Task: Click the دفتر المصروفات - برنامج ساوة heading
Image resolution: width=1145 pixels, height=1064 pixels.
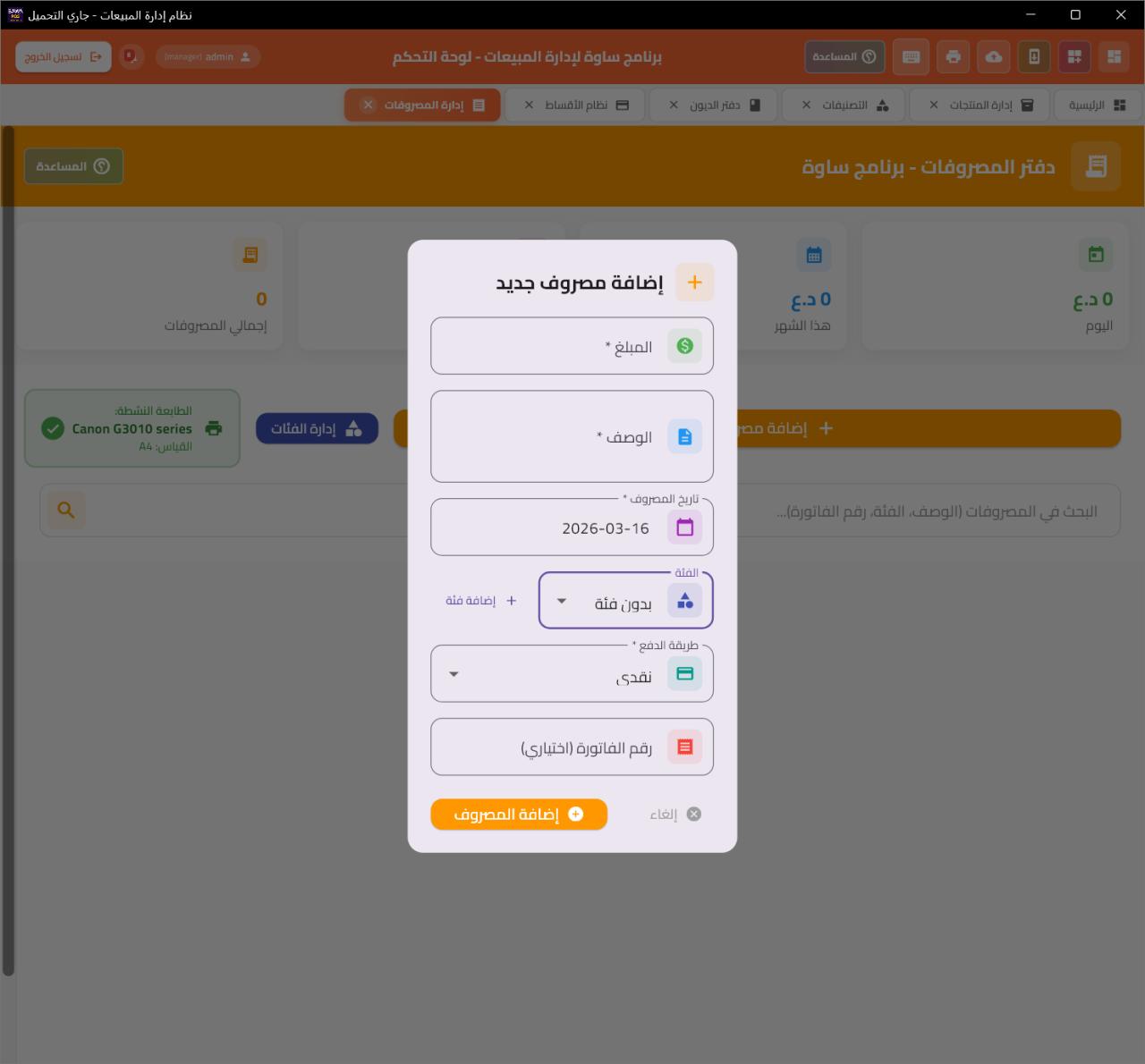Action: [929, 166]
